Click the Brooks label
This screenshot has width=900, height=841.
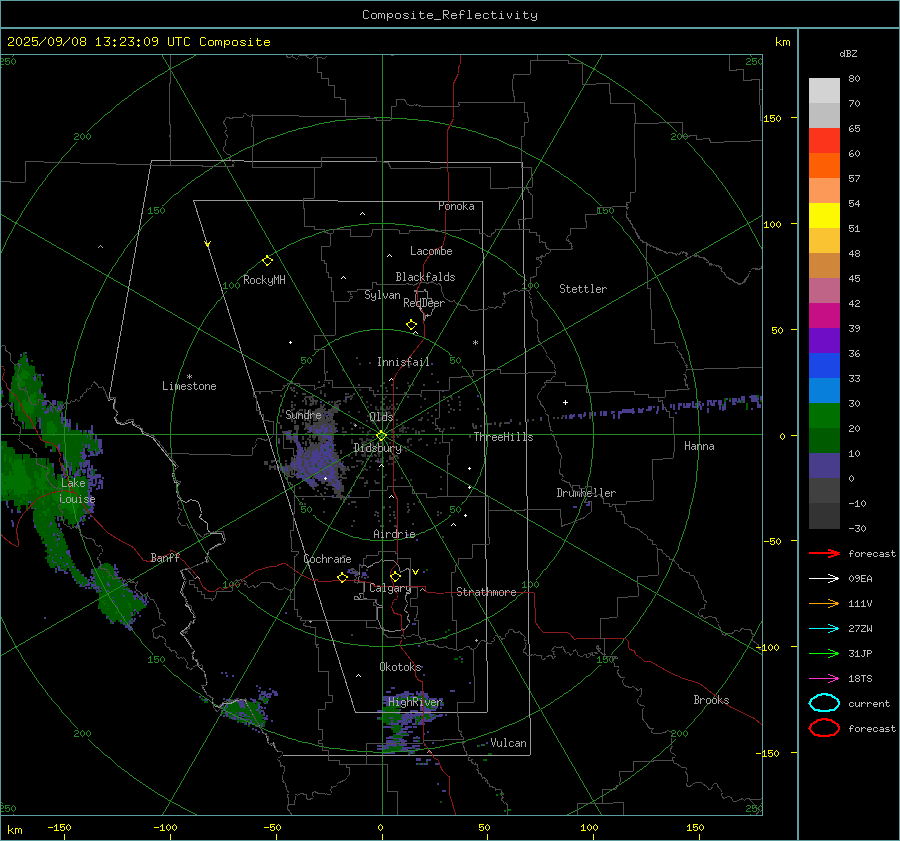pos(711,700)
